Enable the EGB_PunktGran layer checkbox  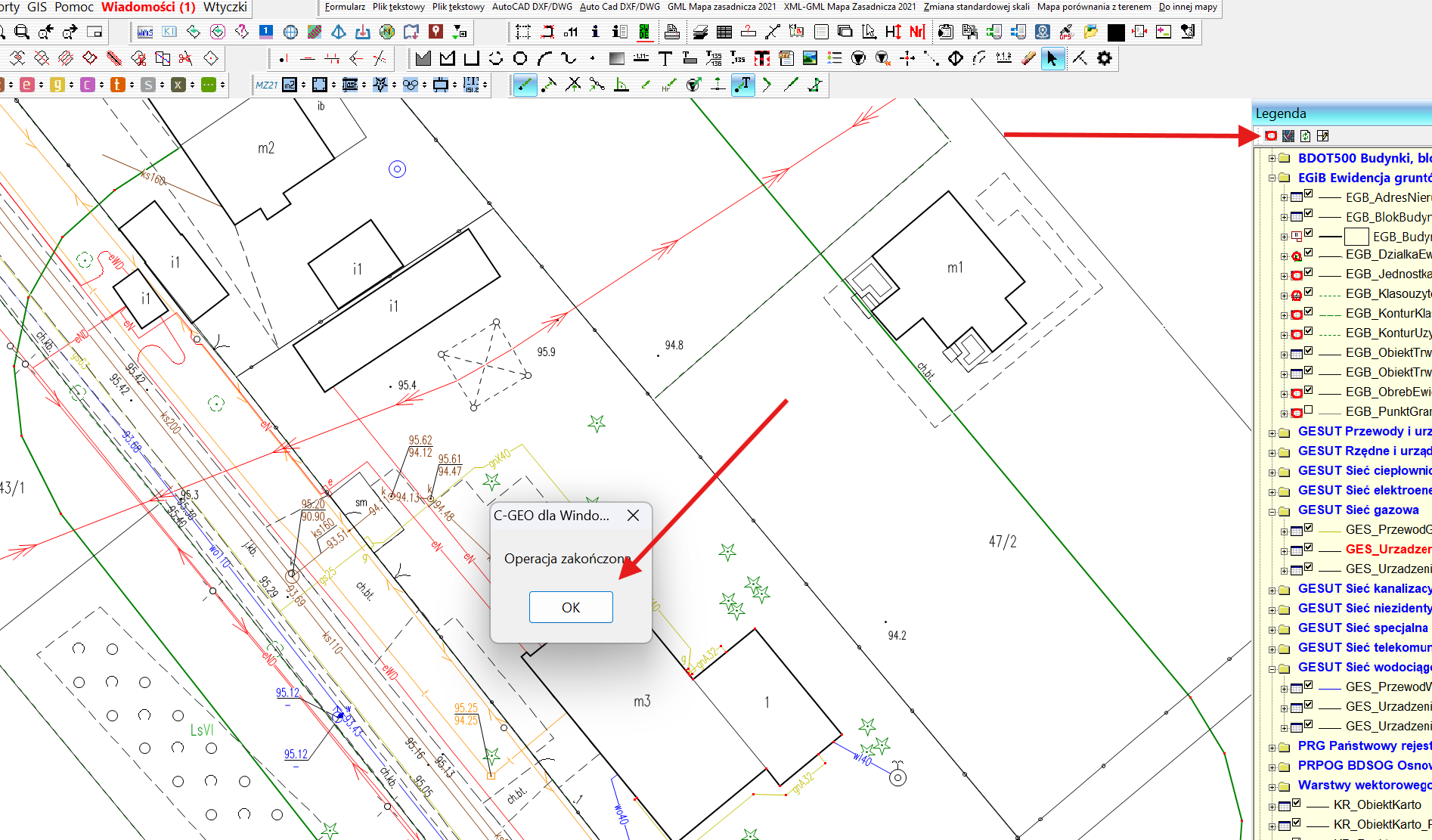pos(1308,411)
